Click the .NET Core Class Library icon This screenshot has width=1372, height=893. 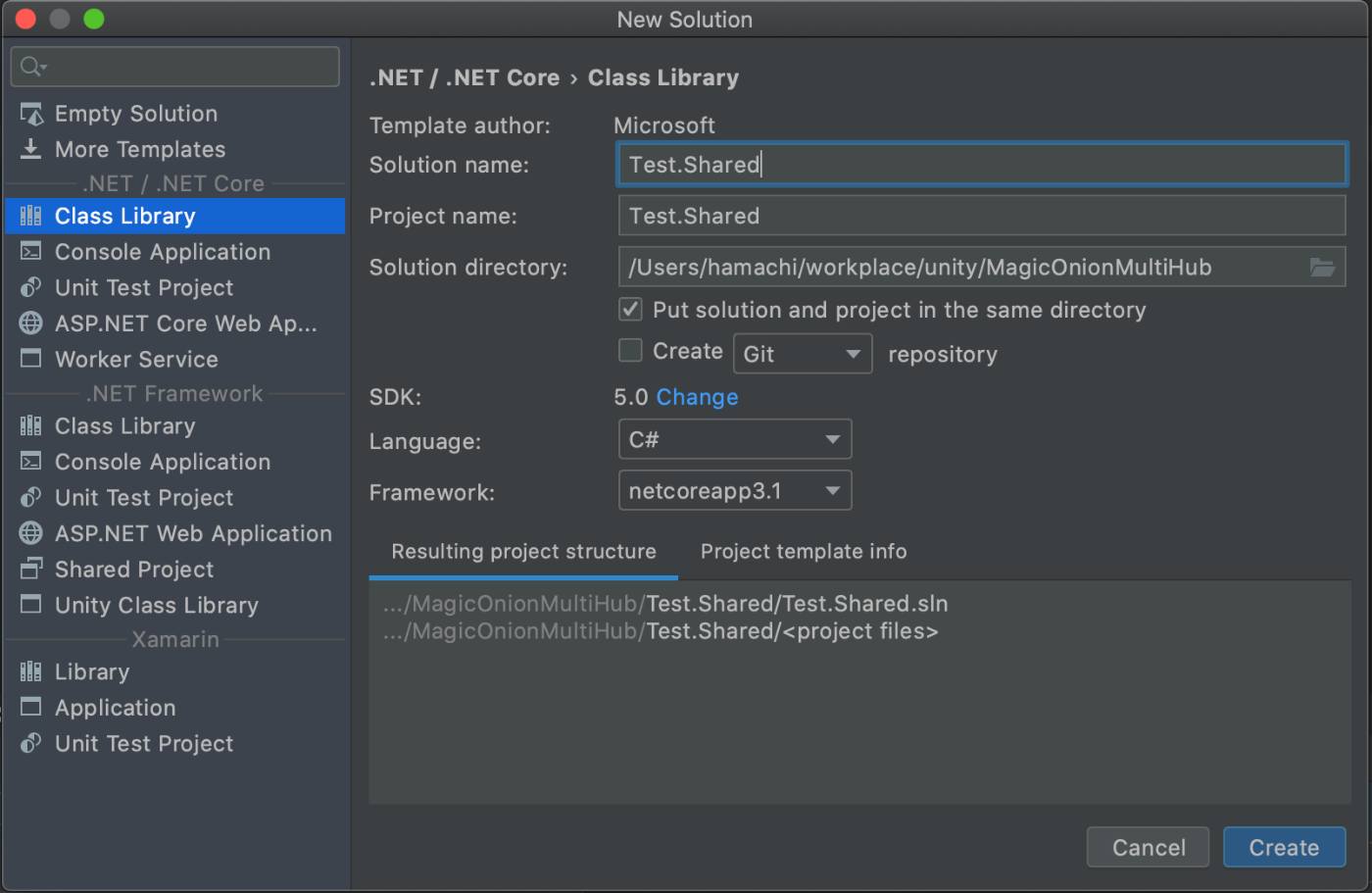click(31, 216)
